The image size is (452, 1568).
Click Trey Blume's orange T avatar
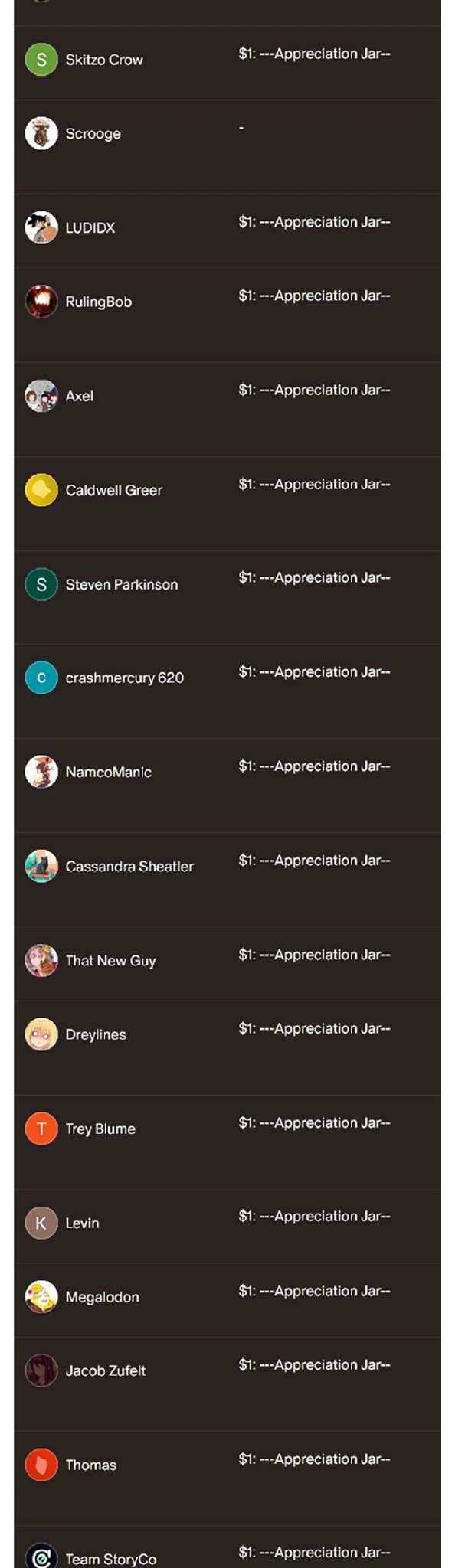coord(41,1129)
